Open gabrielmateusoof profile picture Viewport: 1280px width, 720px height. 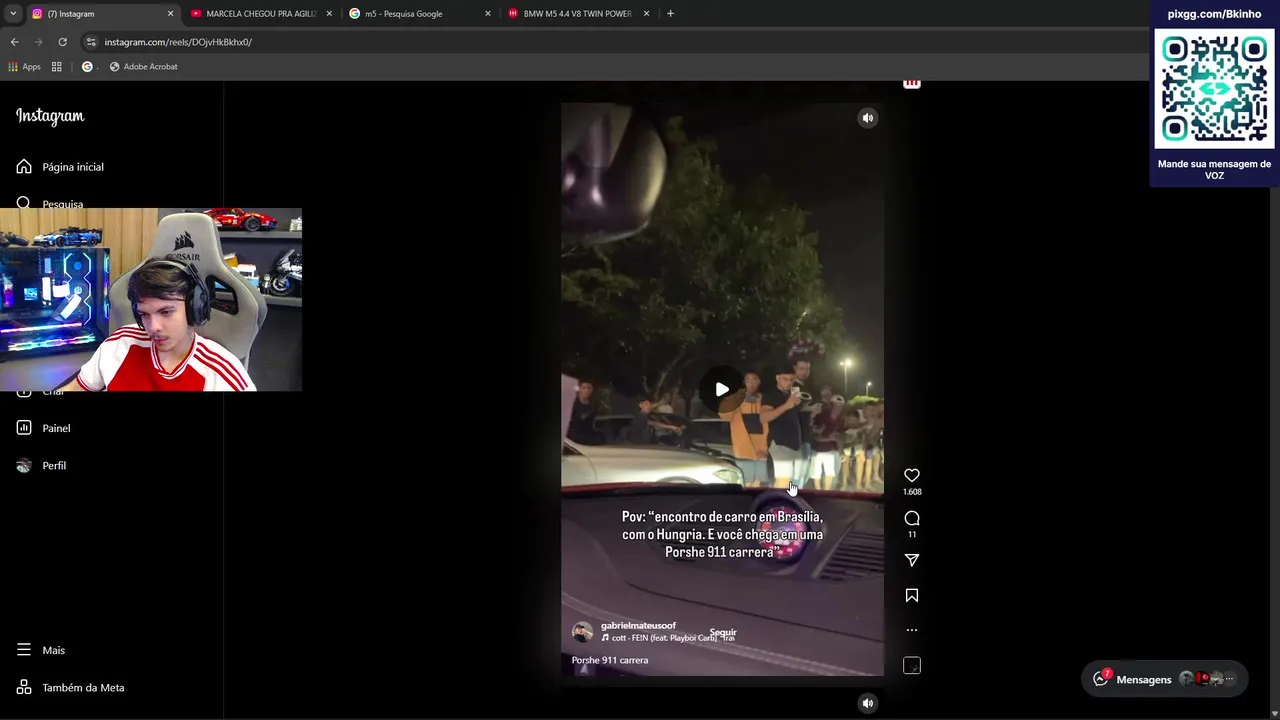coord(582,632)
